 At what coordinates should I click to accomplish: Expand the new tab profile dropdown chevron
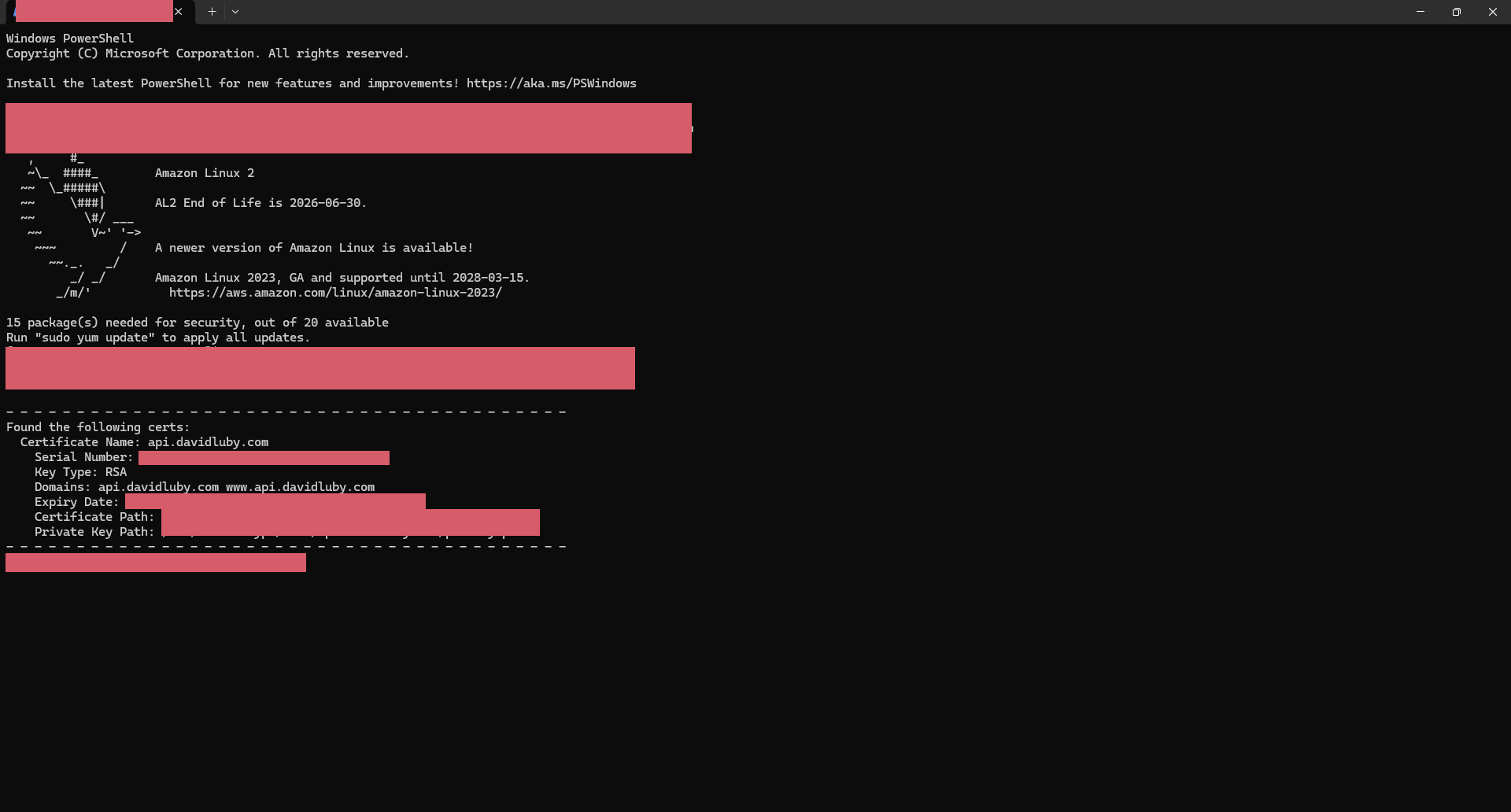tap(235, 12)
